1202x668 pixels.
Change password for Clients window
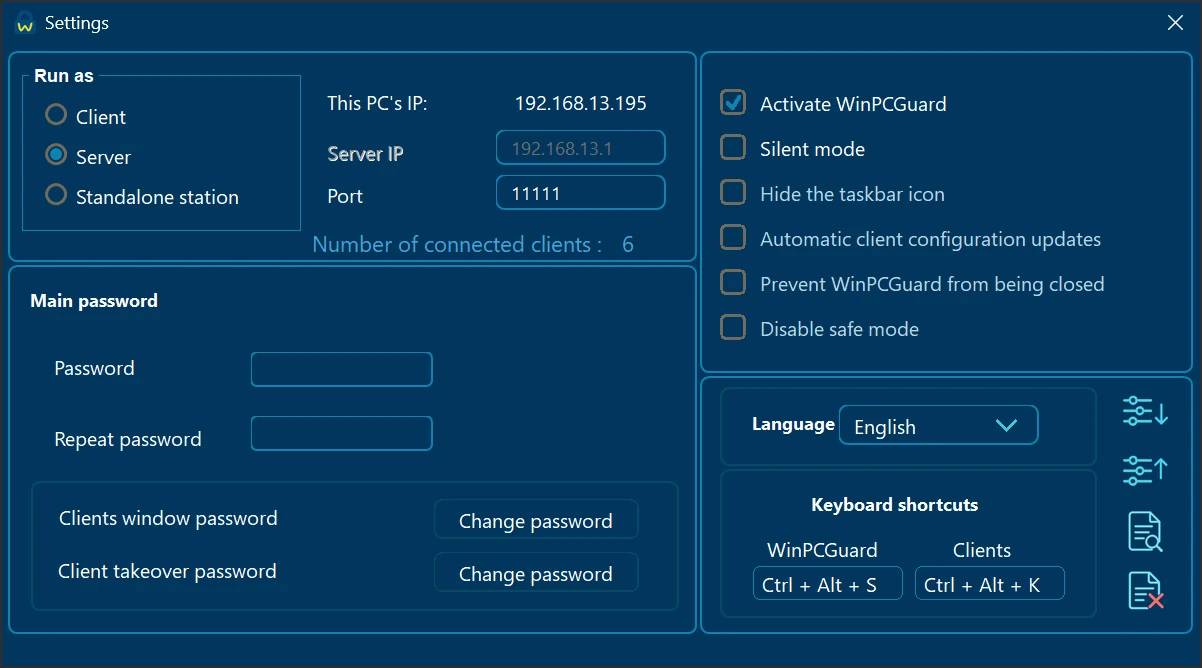point(536,520)
